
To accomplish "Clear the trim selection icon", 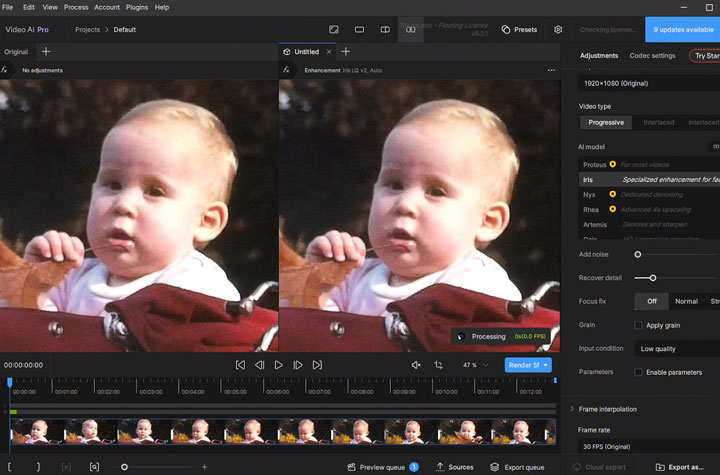I will 66,467.
